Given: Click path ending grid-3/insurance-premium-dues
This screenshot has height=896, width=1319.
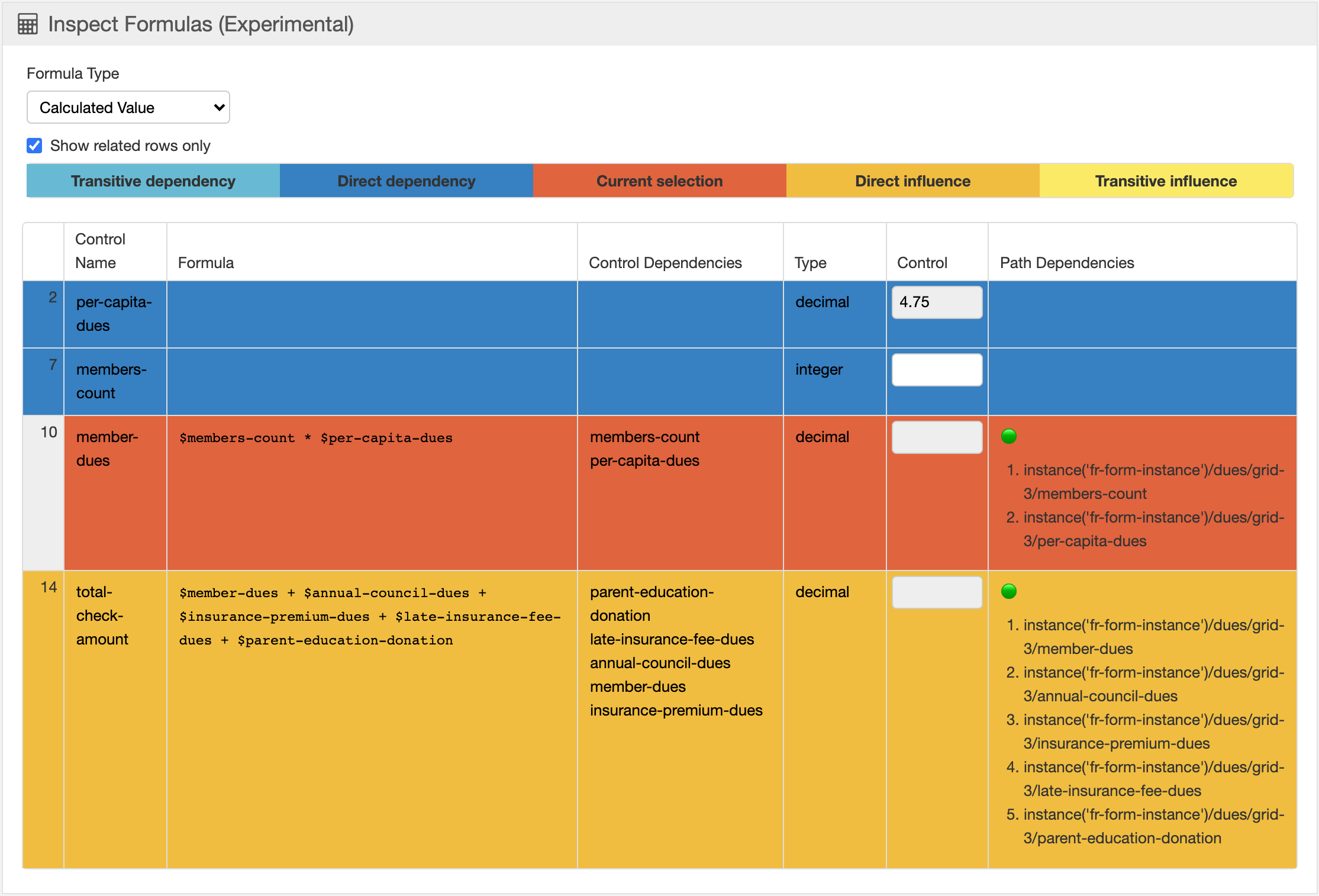Looking at the screenshot, I should (x=1154, y=732).
